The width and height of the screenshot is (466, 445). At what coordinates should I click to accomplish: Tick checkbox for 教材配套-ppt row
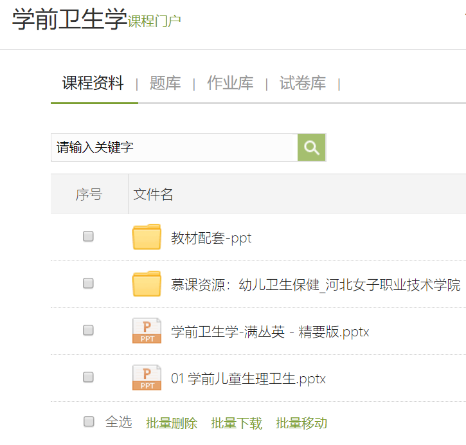88,236
